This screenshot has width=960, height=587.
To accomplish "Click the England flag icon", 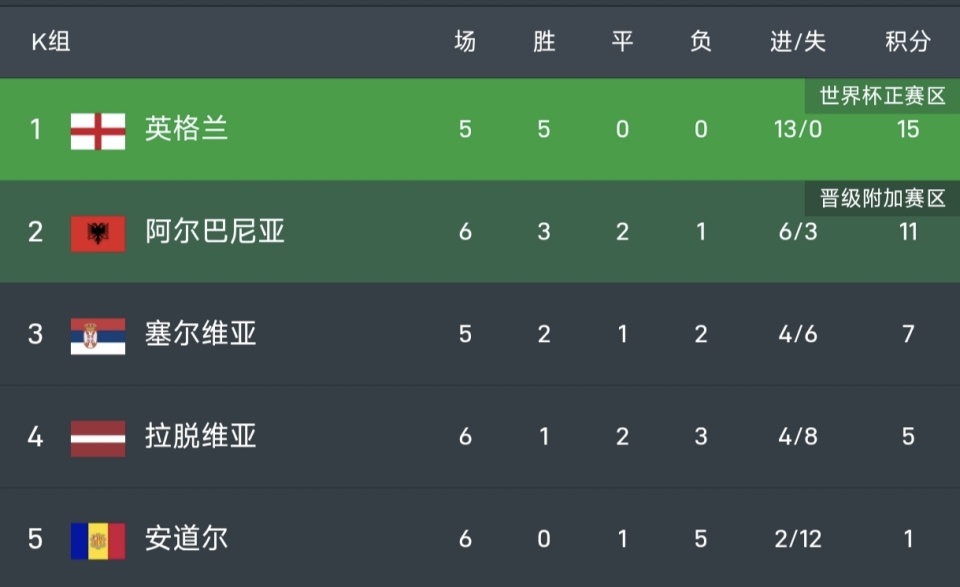I will click(x=98, y=130).
